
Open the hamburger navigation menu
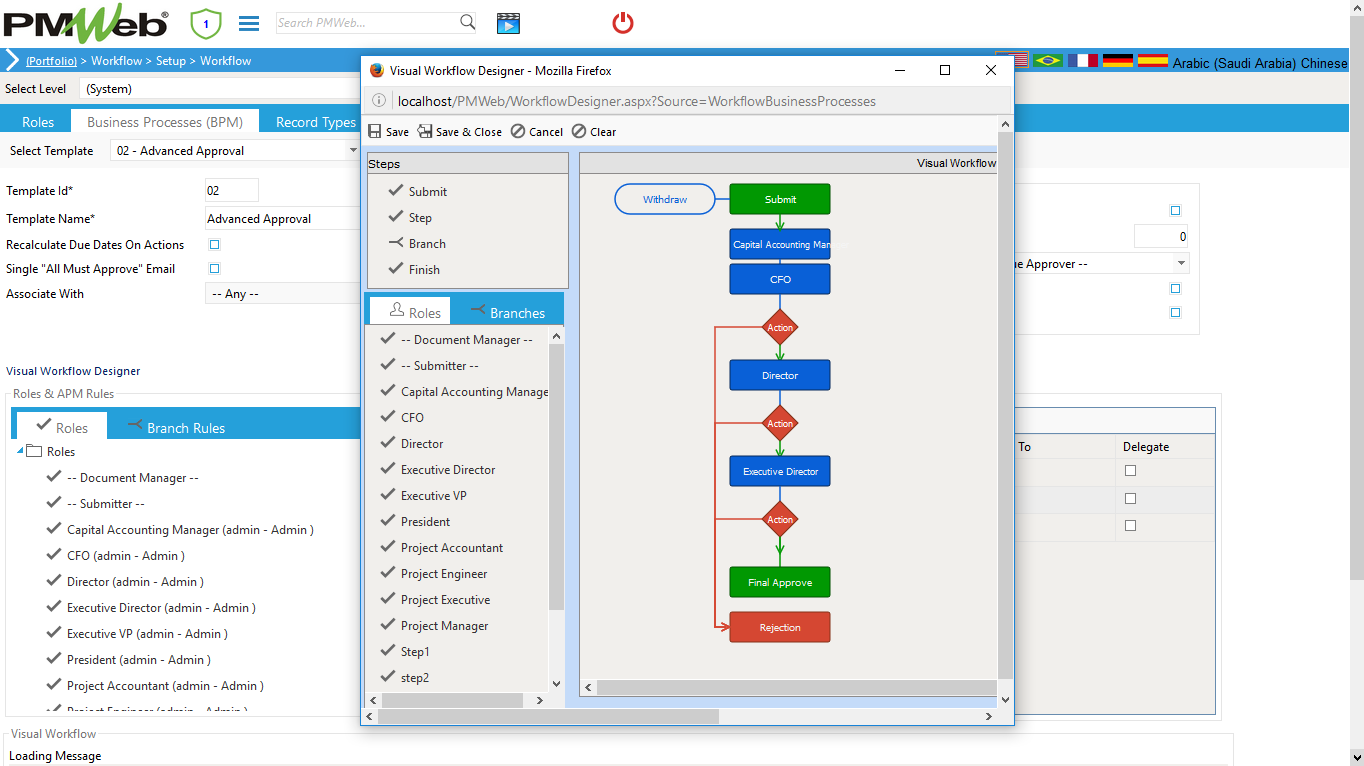tap(248, 22)
